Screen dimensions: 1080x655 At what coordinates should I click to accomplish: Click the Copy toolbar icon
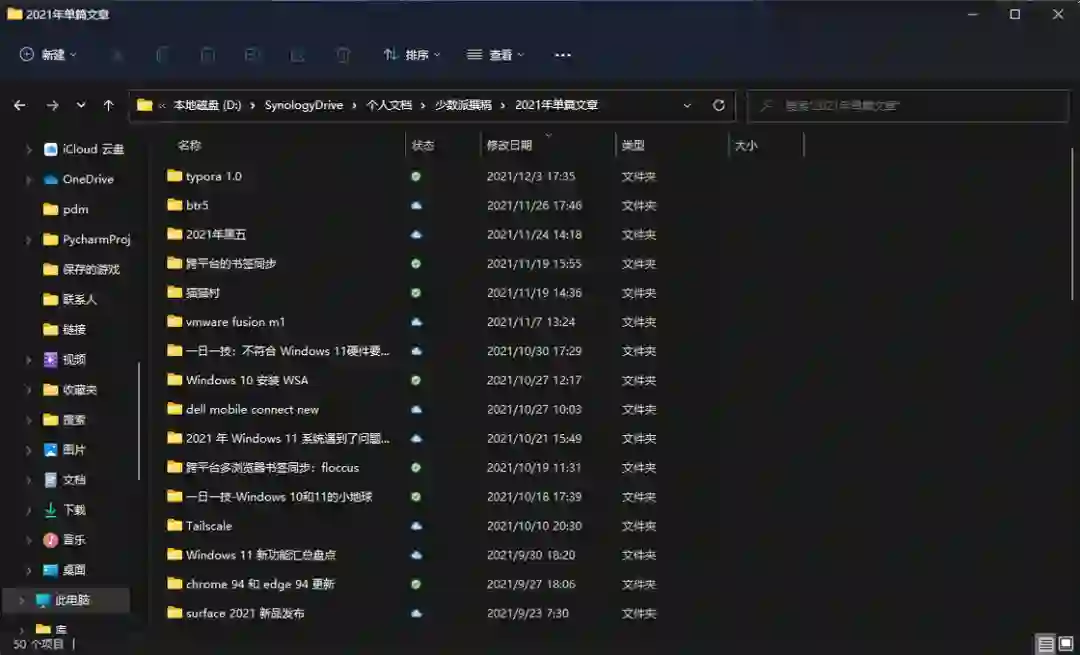click(x=163, y=55)
